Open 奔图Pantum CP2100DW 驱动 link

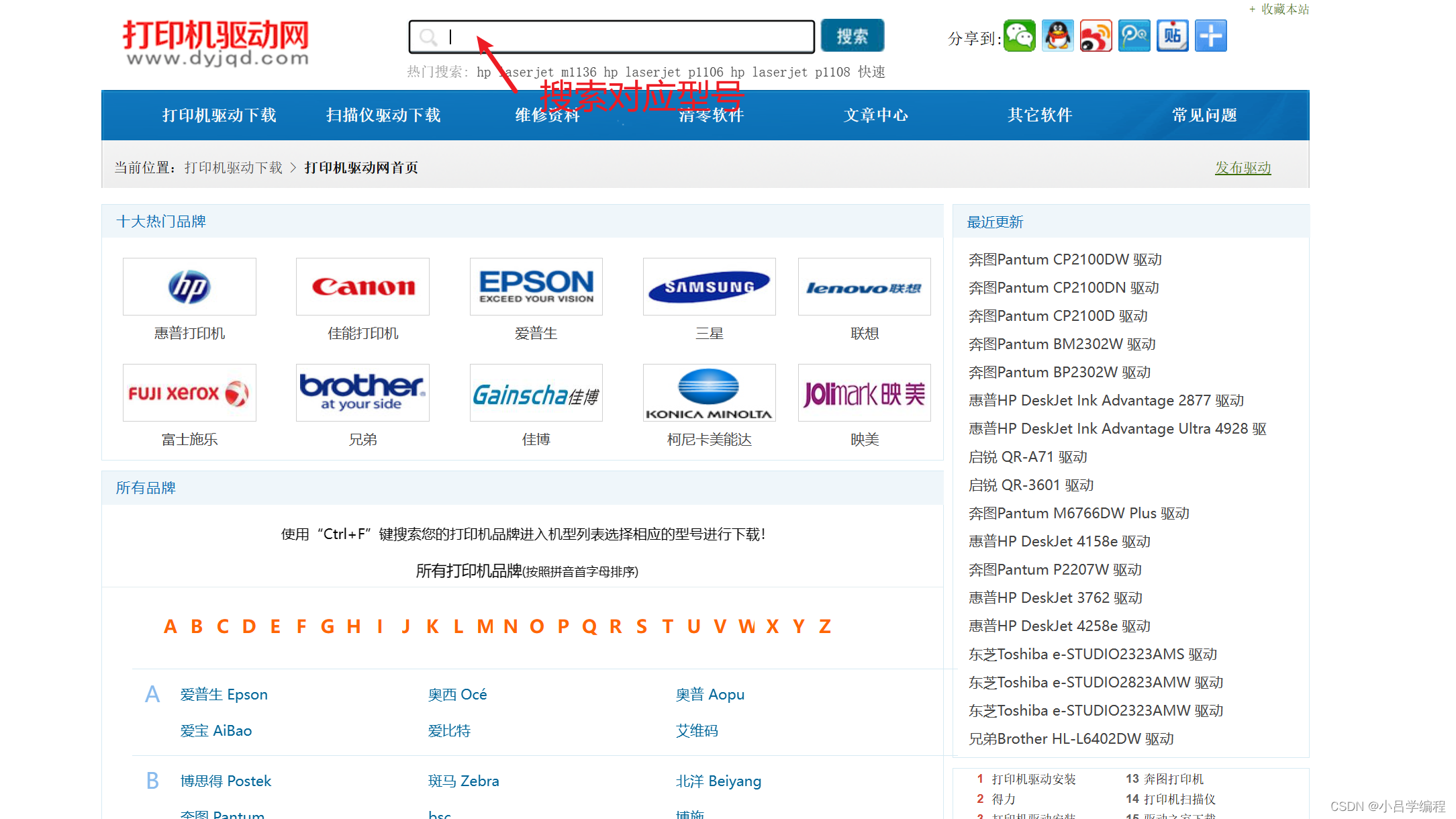pos(1065,260)
